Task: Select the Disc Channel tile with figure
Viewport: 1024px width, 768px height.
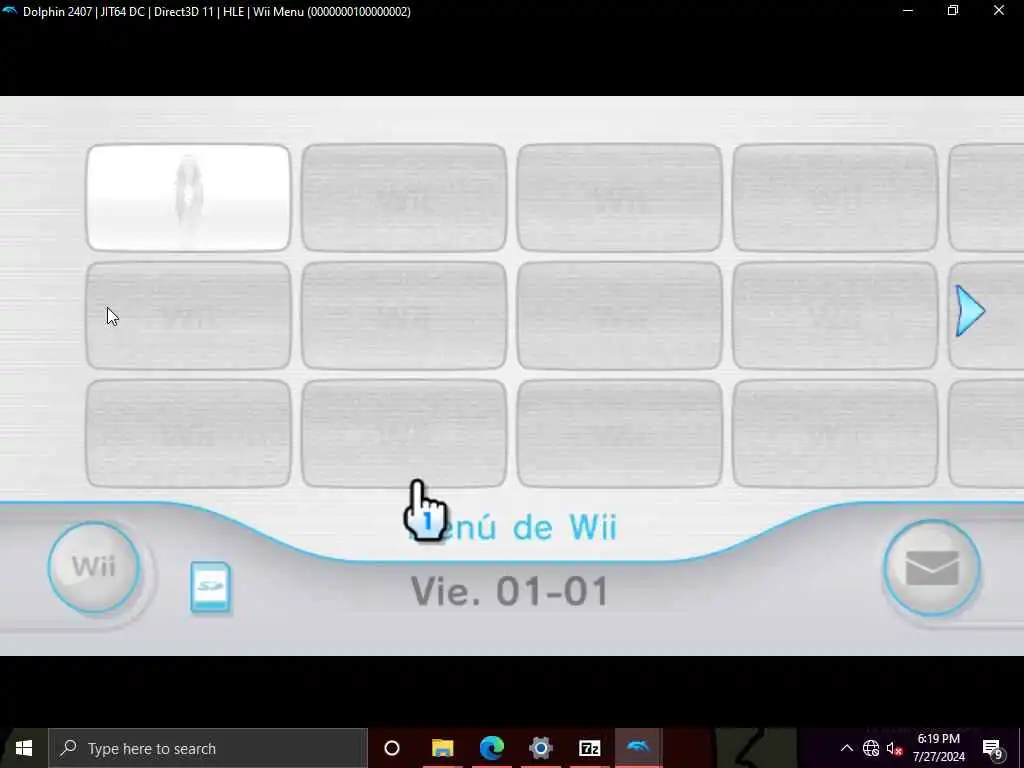Action: coord(189,198)
